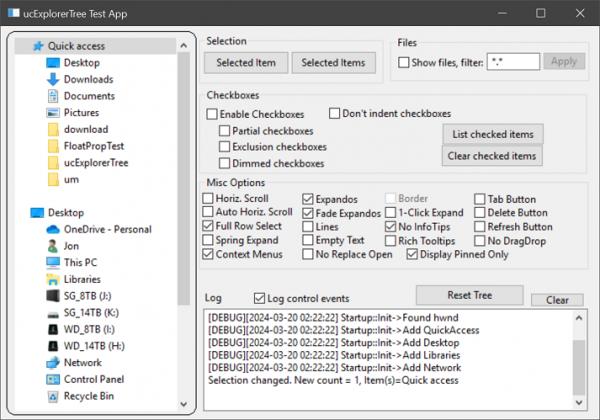Uncheck No InfoTips
This screenshot has height=420, width=600.
[x=390, y=227]
